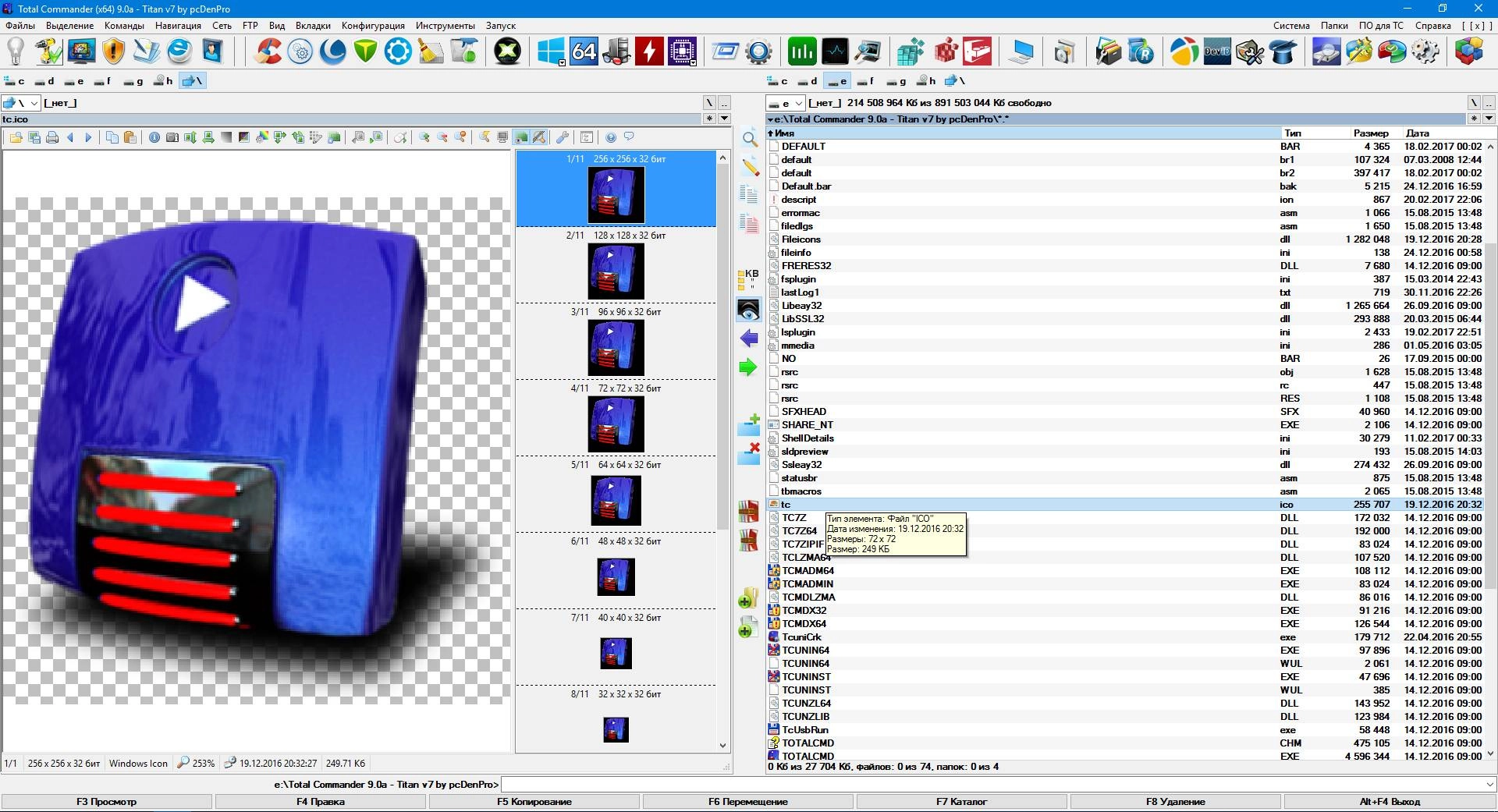Open the left panel favorites asterisk button
The width and height of the screenshot is (1498, 812).
point(709,119)
